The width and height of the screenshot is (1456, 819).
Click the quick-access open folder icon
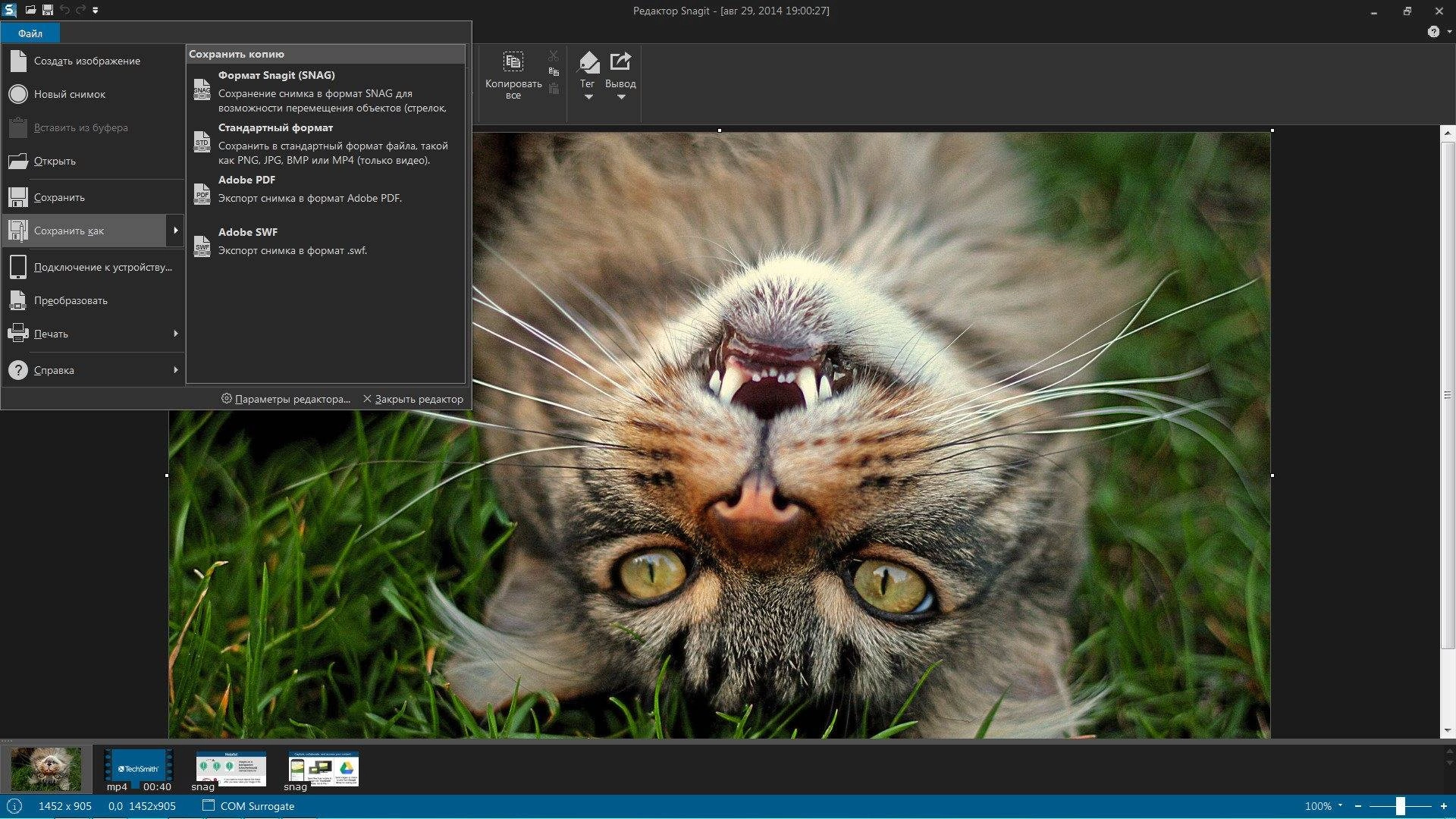[x=31, y=10]
